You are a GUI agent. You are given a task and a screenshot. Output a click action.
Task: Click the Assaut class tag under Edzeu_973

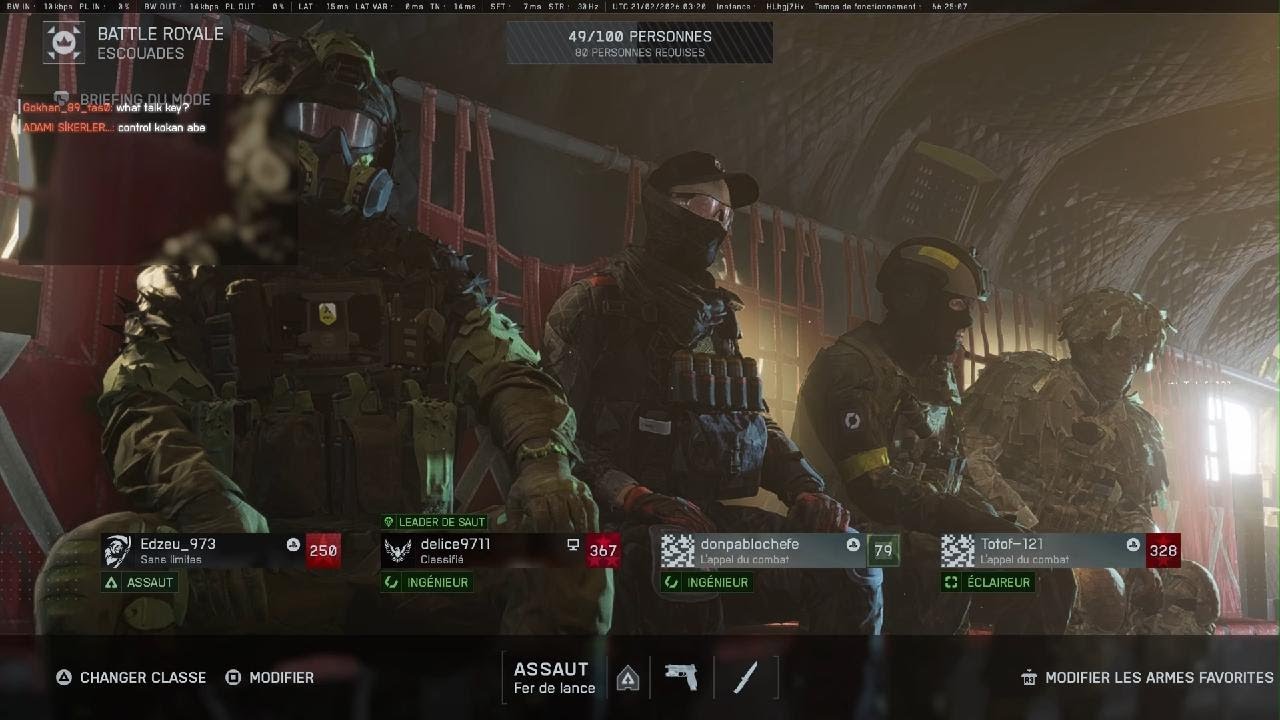140,582
